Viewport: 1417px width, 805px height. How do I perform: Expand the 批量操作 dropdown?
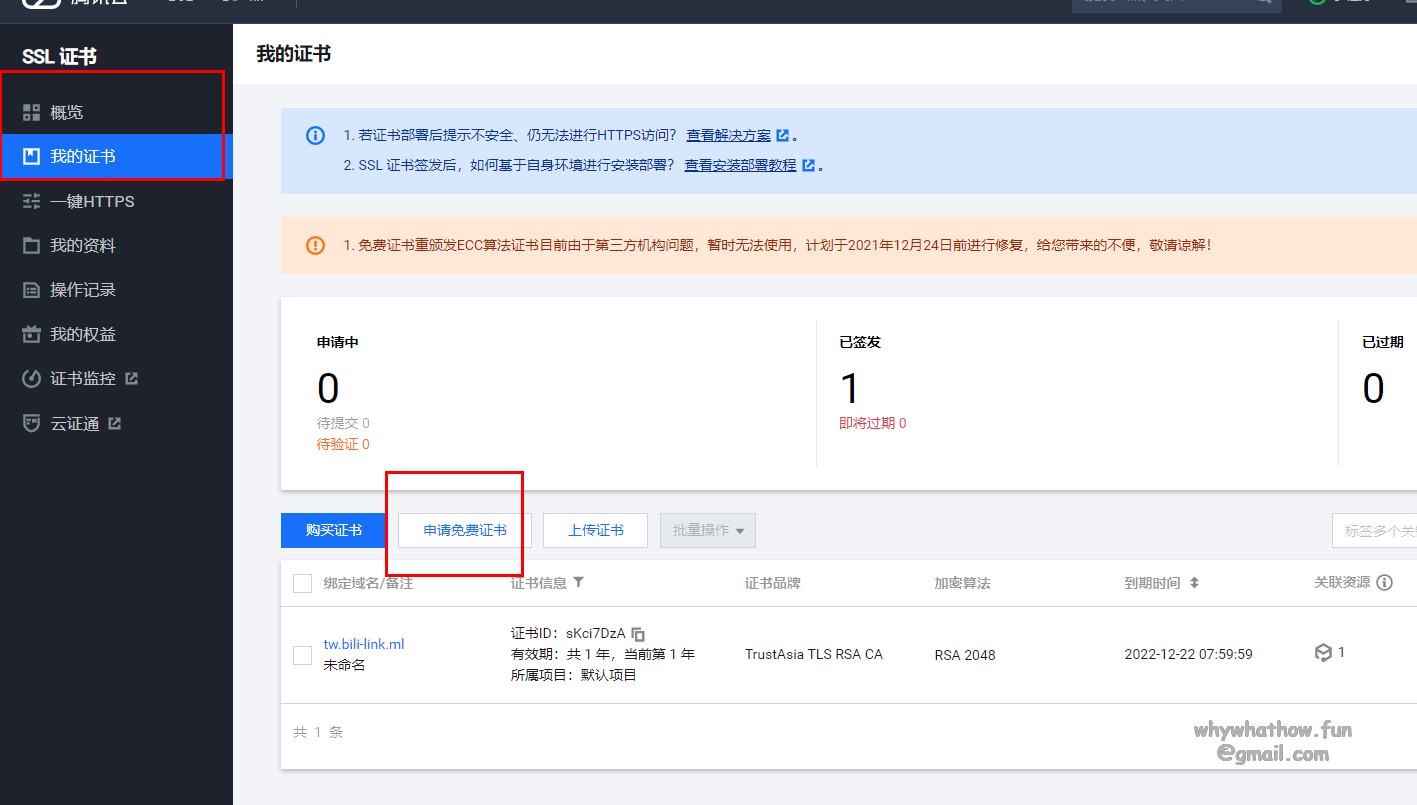tap(708, 530)
